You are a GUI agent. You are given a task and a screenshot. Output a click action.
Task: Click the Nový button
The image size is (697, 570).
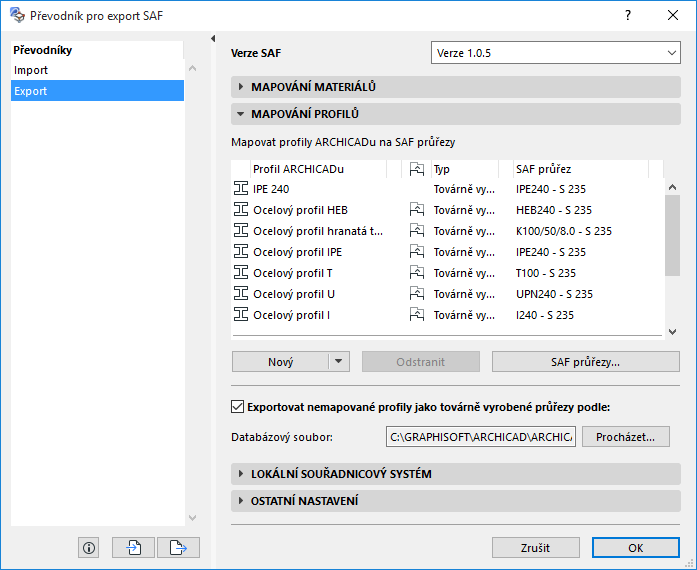[x=280, y=361]
